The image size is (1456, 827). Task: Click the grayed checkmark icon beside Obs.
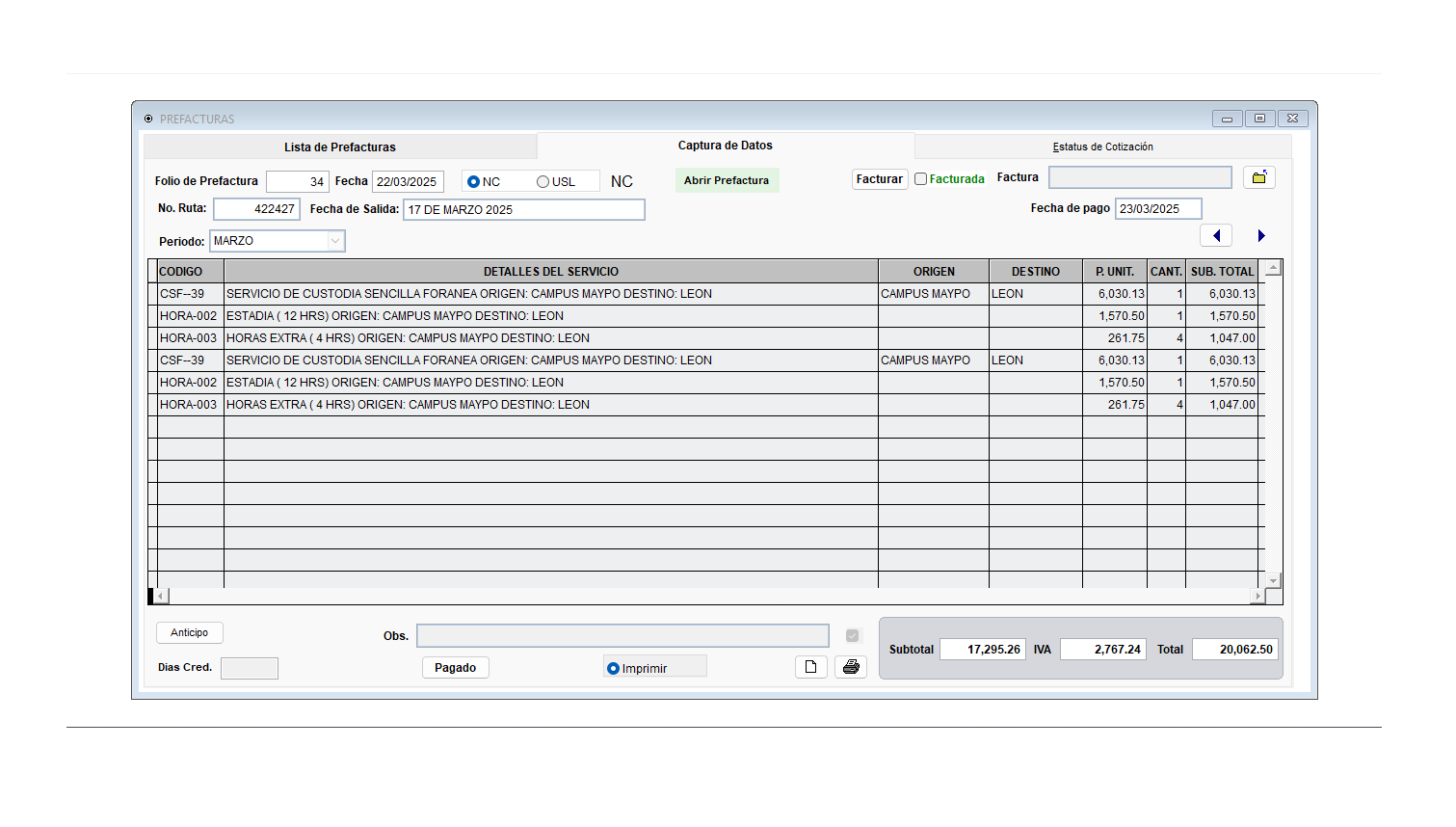coord(852,636)
